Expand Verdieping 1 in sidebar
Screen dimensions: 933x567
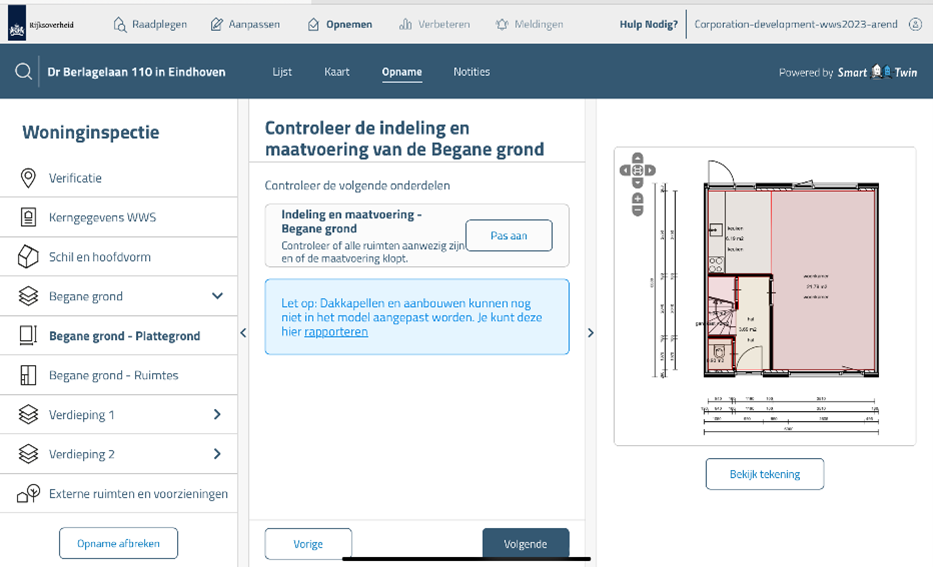pyautogui.click(x=217, y=415)
